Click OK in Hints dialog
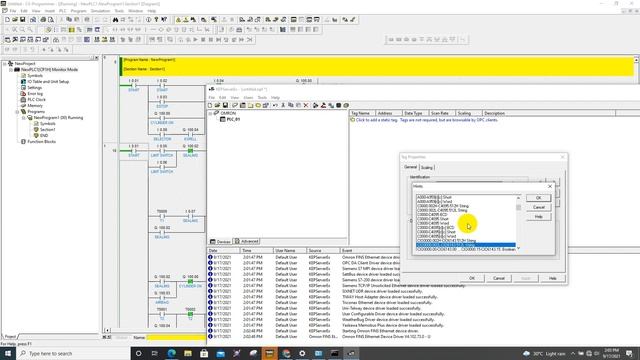The height and width of the screenshot is (360, 640). 538,198
